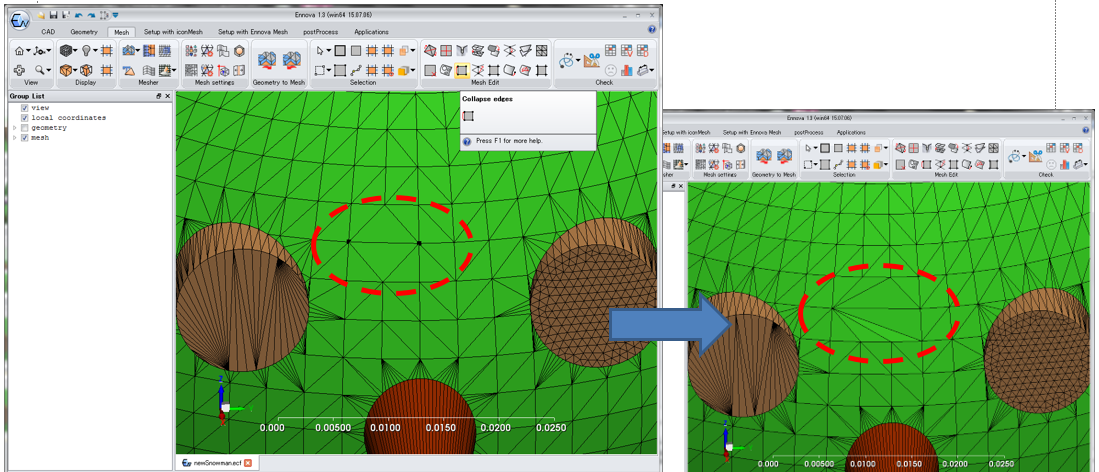Screen dimensions: 1099x472
Task: Toggle the local coordinates checkbox
Action: (x=25, y=117)
